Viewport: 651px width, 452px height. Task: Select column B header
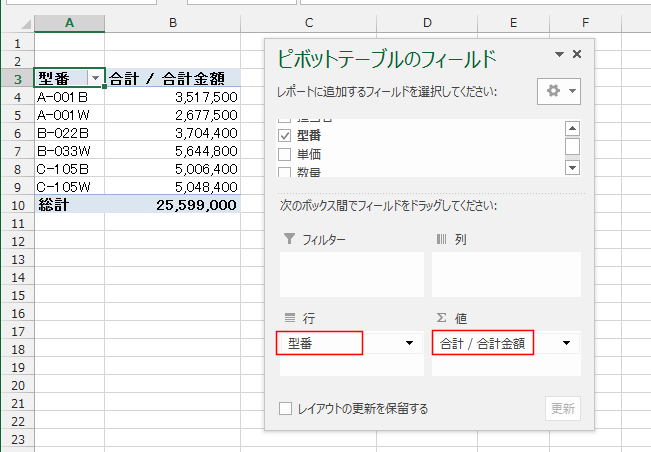[173, 23]
